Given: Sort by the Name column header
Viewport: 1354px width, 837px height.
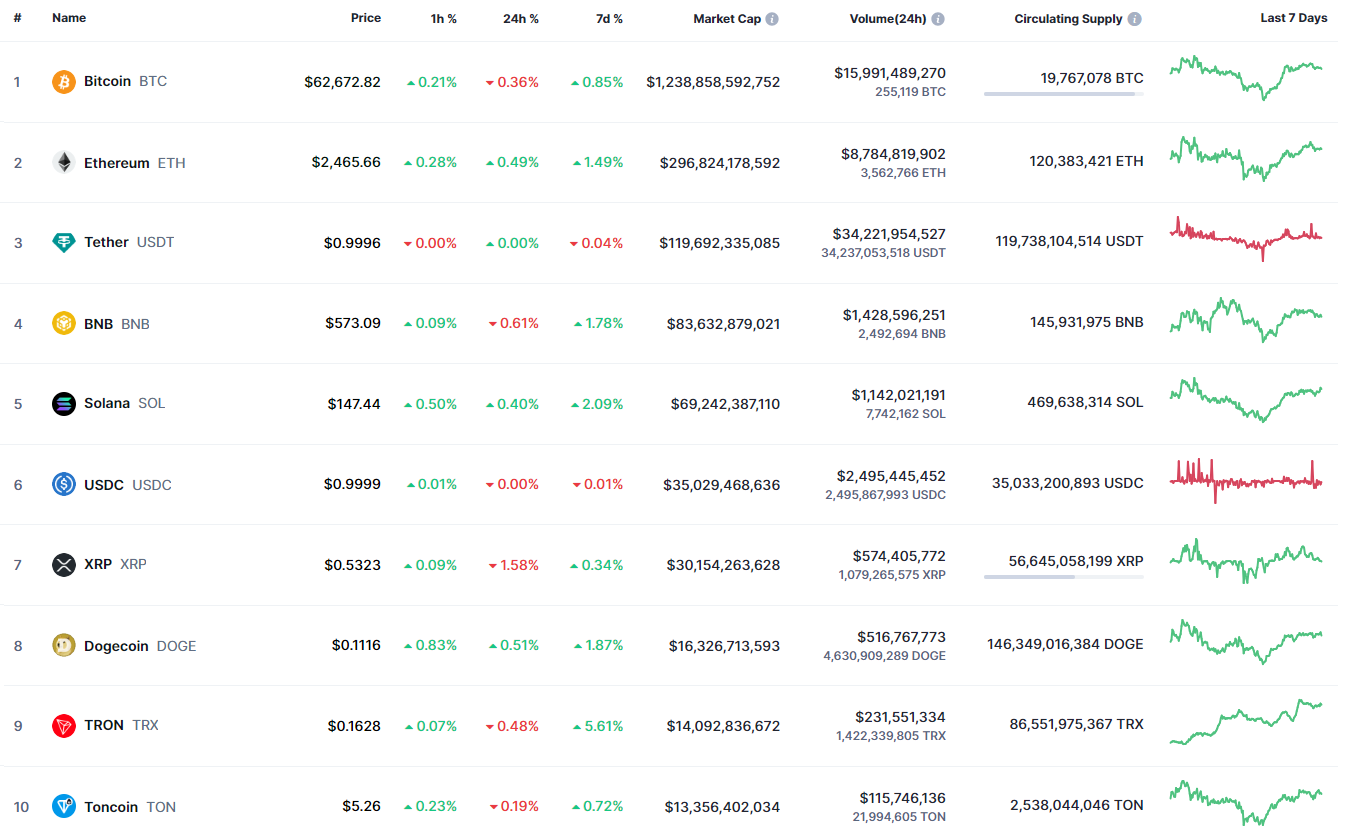Looking at the screenshot, I should click(x=69, y=18).
